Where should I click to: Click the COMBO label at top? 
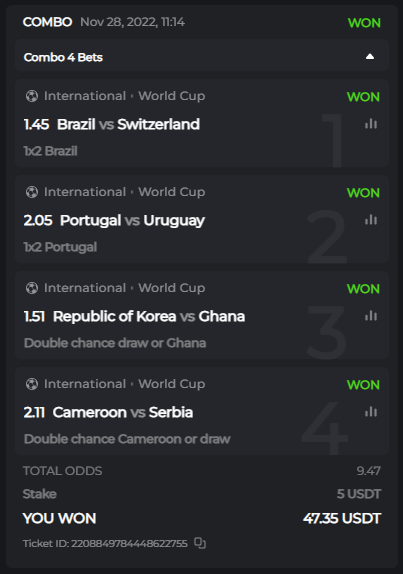click(x=47, y=22)
